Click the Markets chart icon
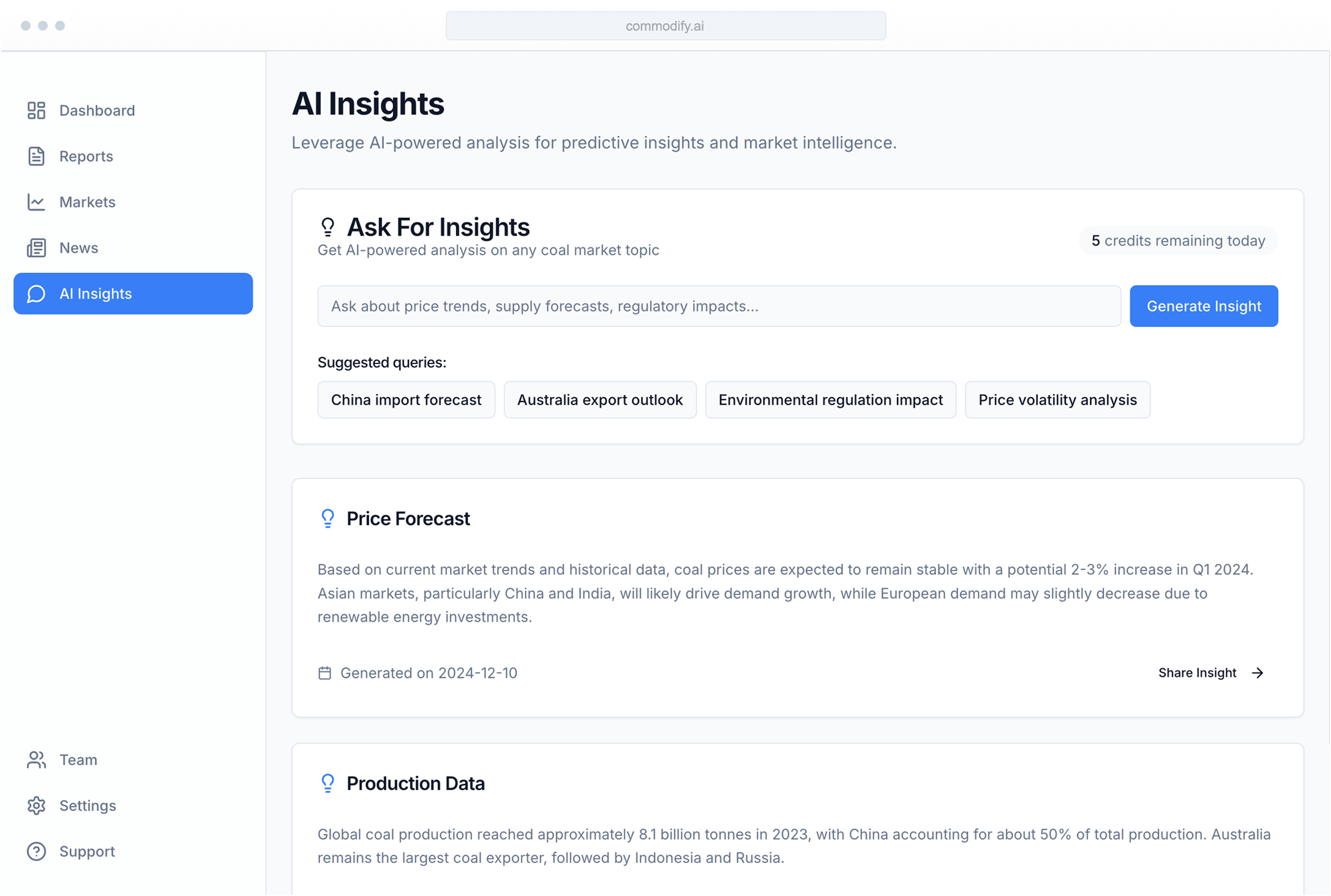This screenshot has height=896, width=1331. coord(36,202)
